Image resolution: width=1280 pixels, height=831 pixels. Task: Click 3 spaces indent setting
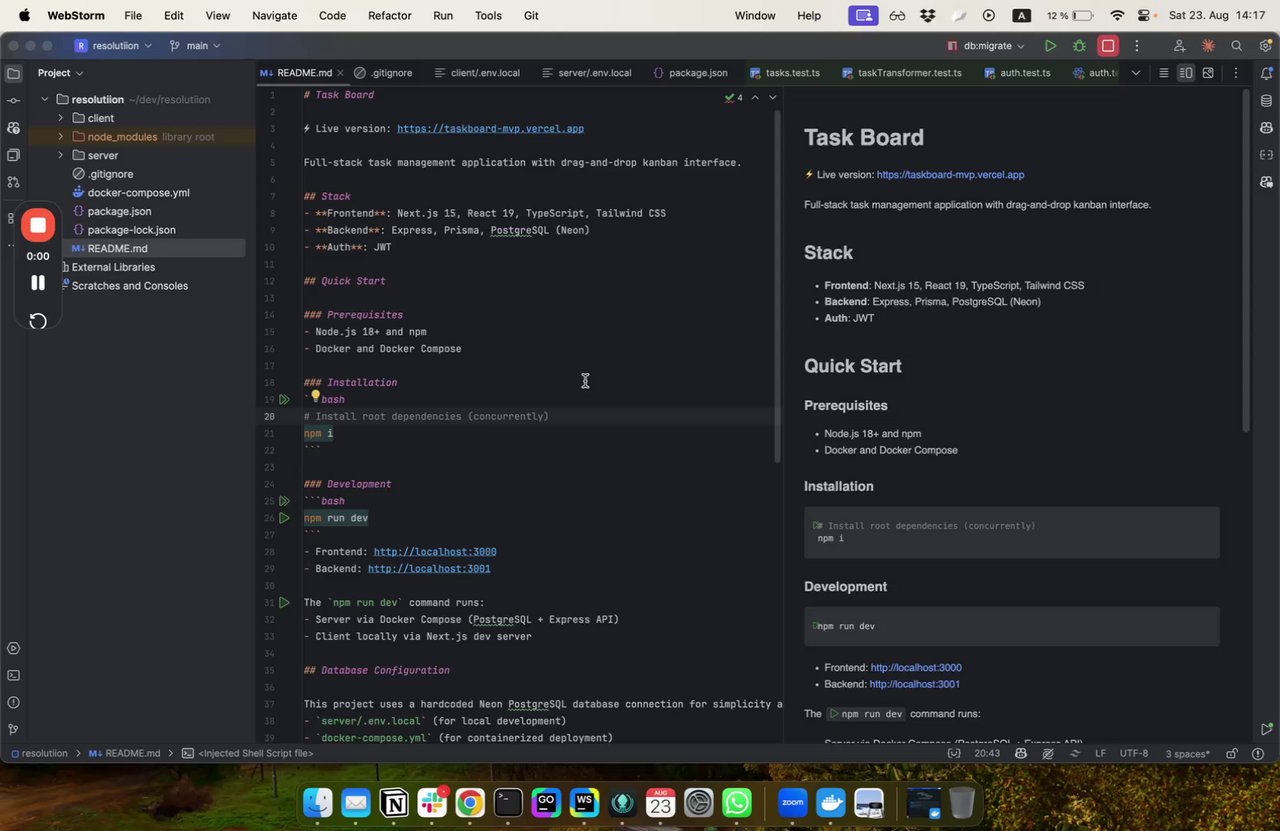click(x=1187, y=753)
